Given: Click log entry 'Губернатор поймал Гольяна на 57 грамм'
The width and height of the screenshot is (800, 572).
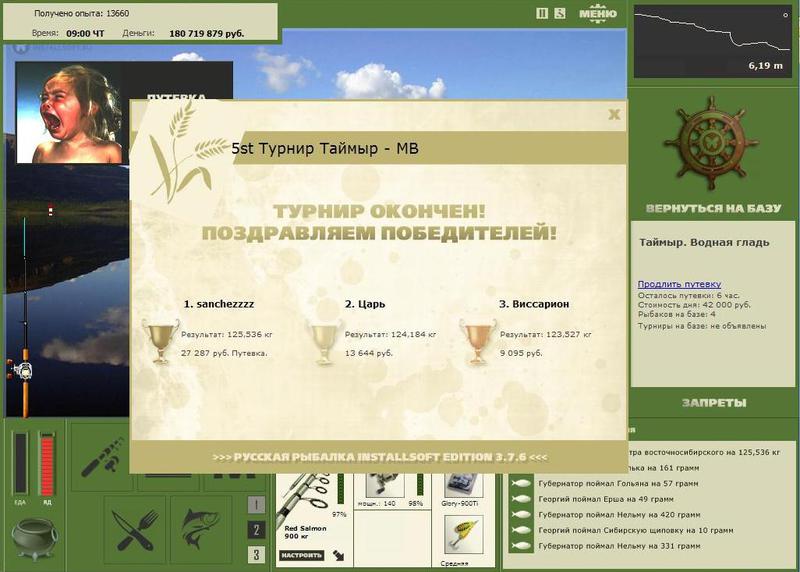Looking at the screenshot, I should (x=618, y=483).
